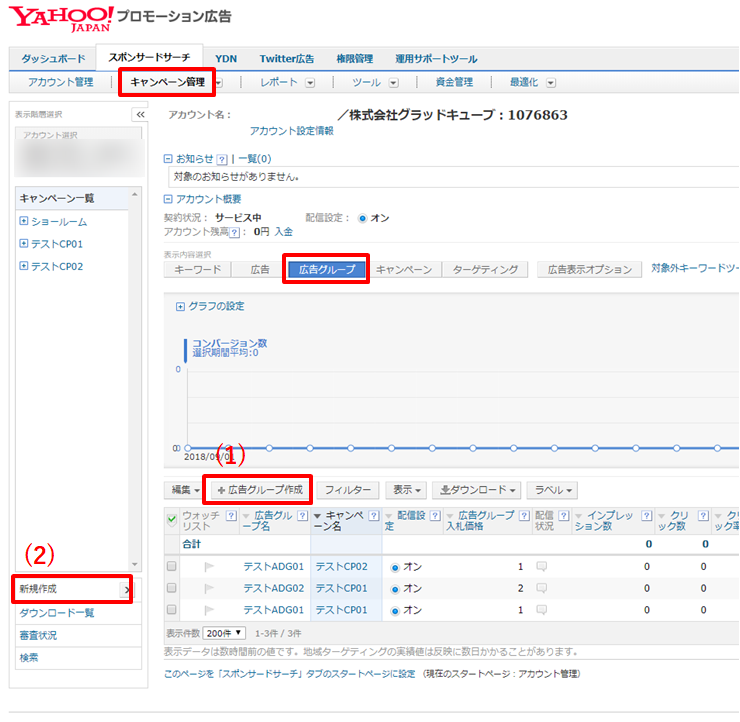Click help icon on ウォッチリスト column
The height and width of the screenshot is (722, 740).
[x=231, y=516]
